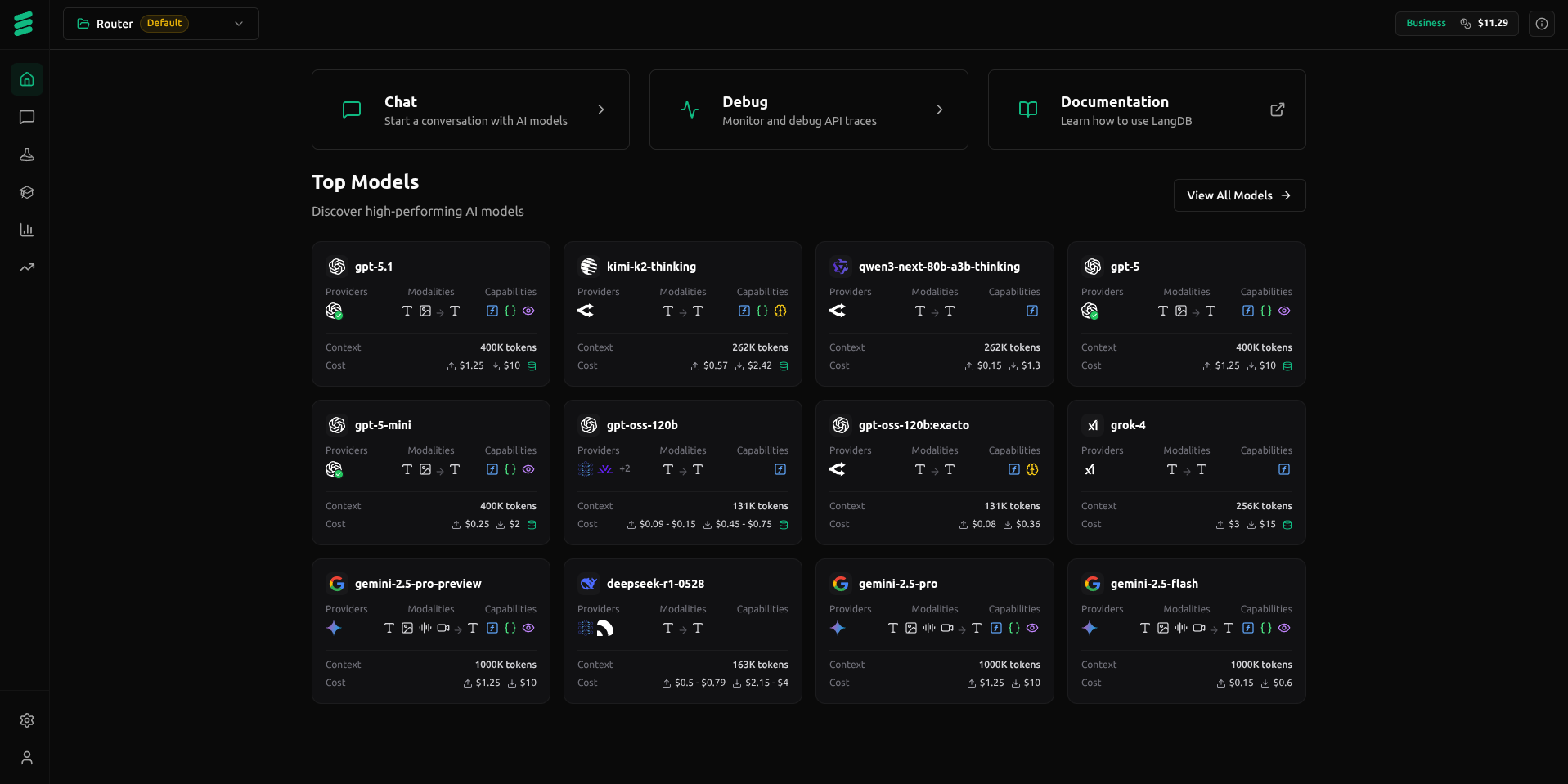
Task: Open the chat icon in left sidebar
Action: coord(27,117)
